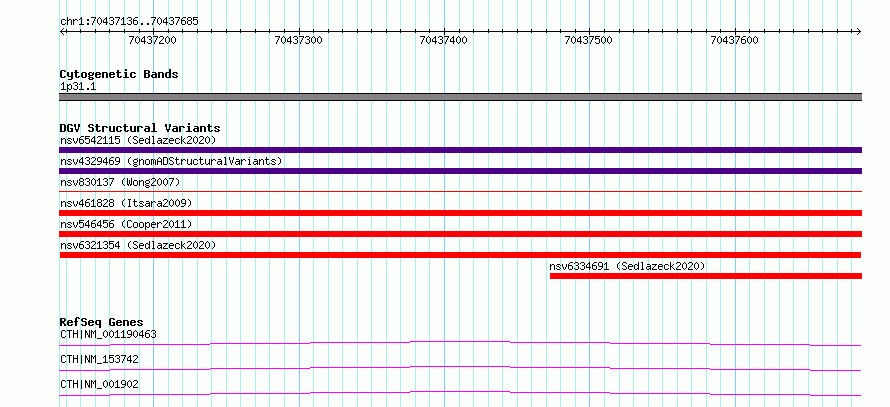Open transcript CTH|NM_153742 label

pyautogui.click(x=99, y=359)
